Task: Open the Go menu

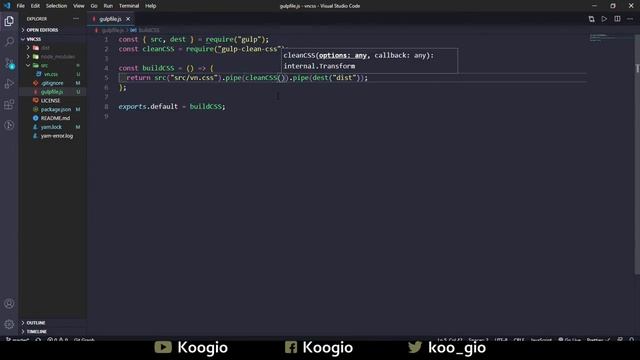Action: tap(94, 6)
